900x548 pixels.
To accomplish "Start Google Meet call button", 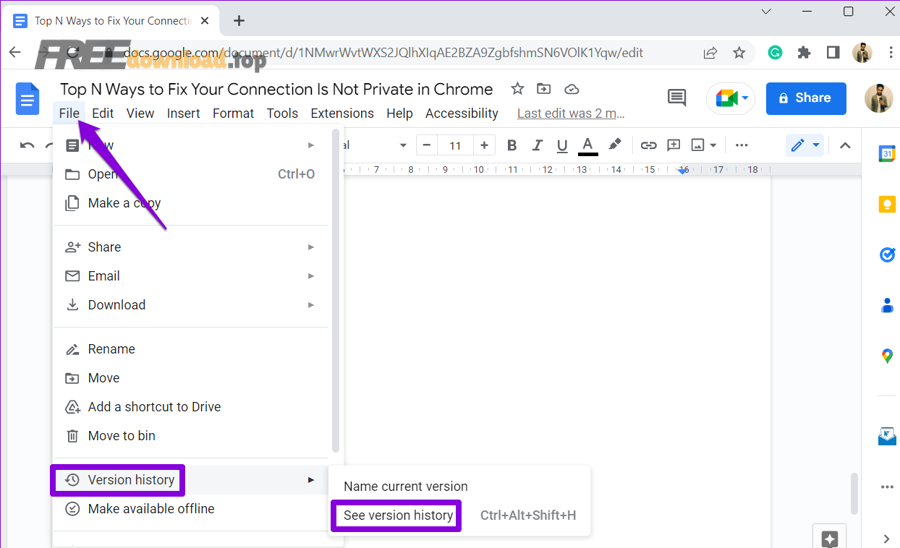I will (730, 98).
